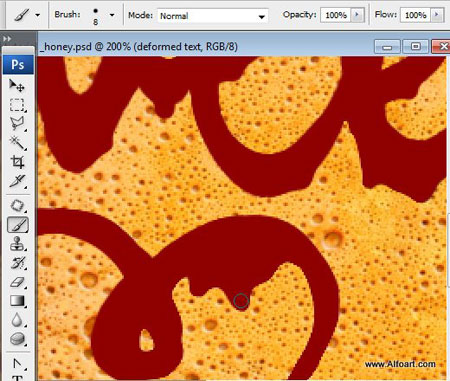Minimize the _honey.psd document window

(387, 47)
